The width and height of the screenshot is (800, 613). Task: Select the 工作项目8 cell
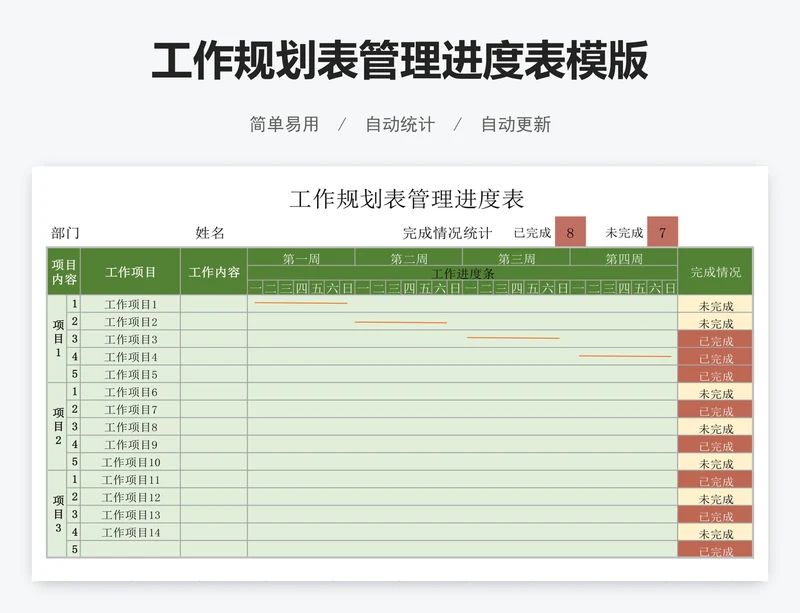(x=131, y=427)
